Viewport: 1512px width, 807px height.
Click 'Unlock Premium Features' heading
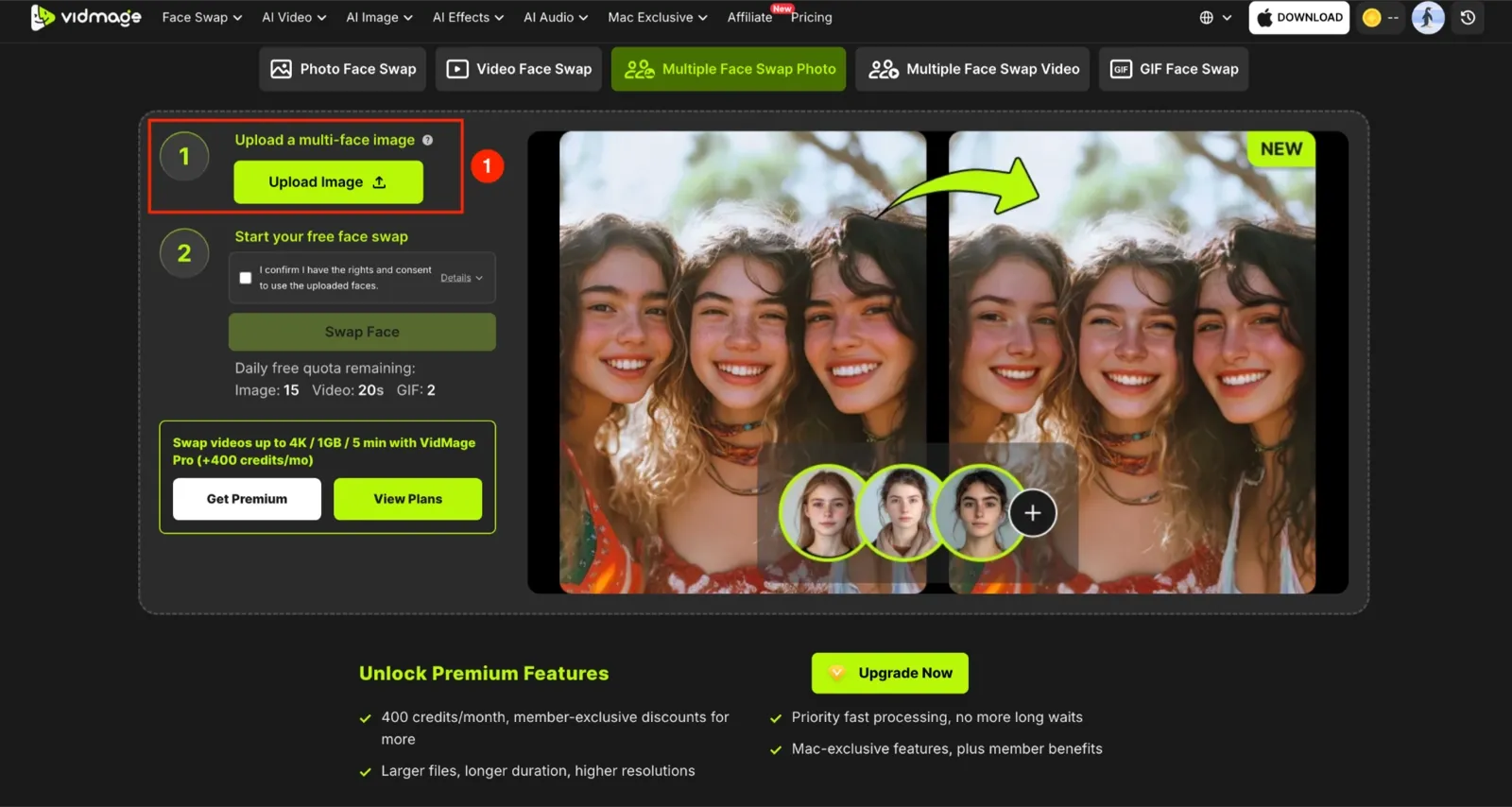(484, 673)
